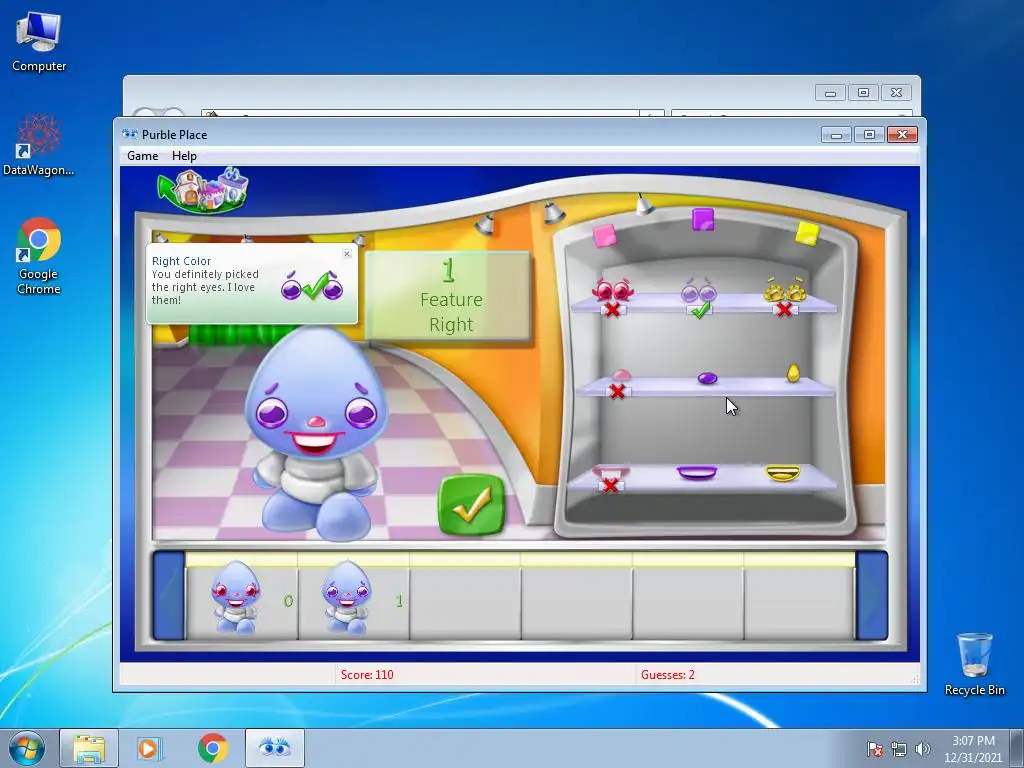Open File Explorer from the taskbar

tap(89, 748)
